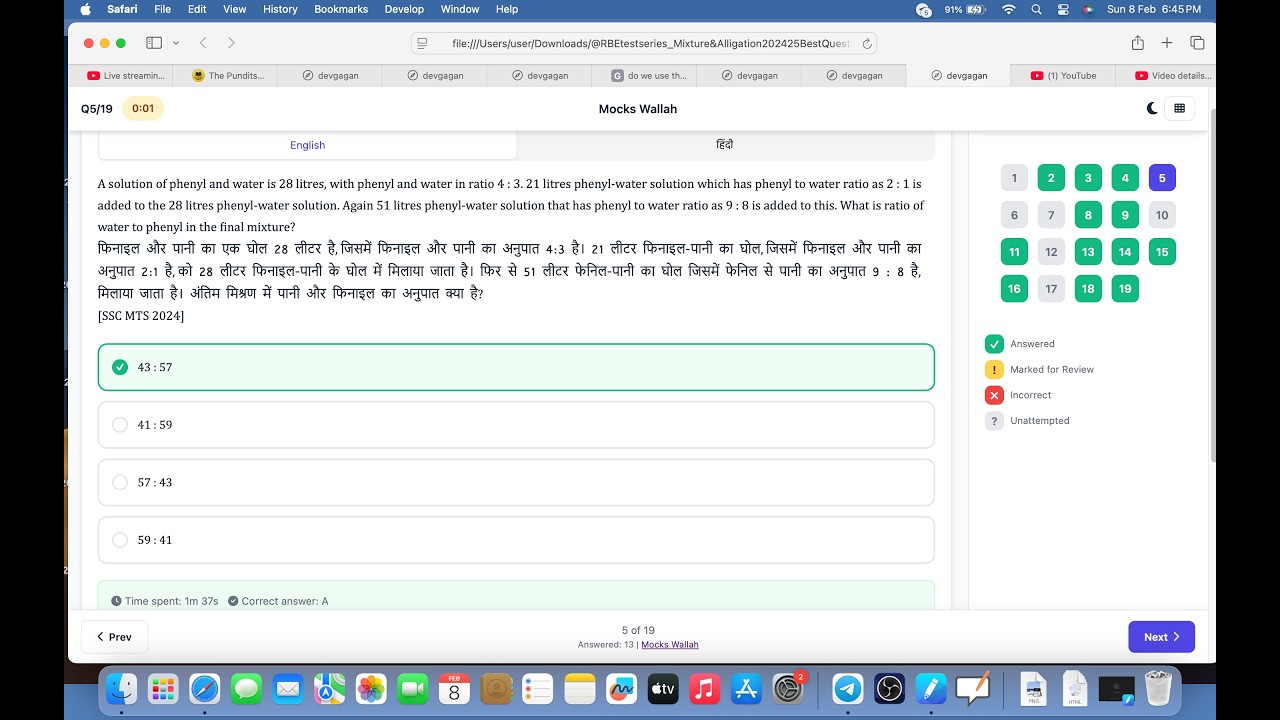Screen dimensions: 1280x720
Task: Switch to the हिंदी language tab
Action: (x=725, y=145)
